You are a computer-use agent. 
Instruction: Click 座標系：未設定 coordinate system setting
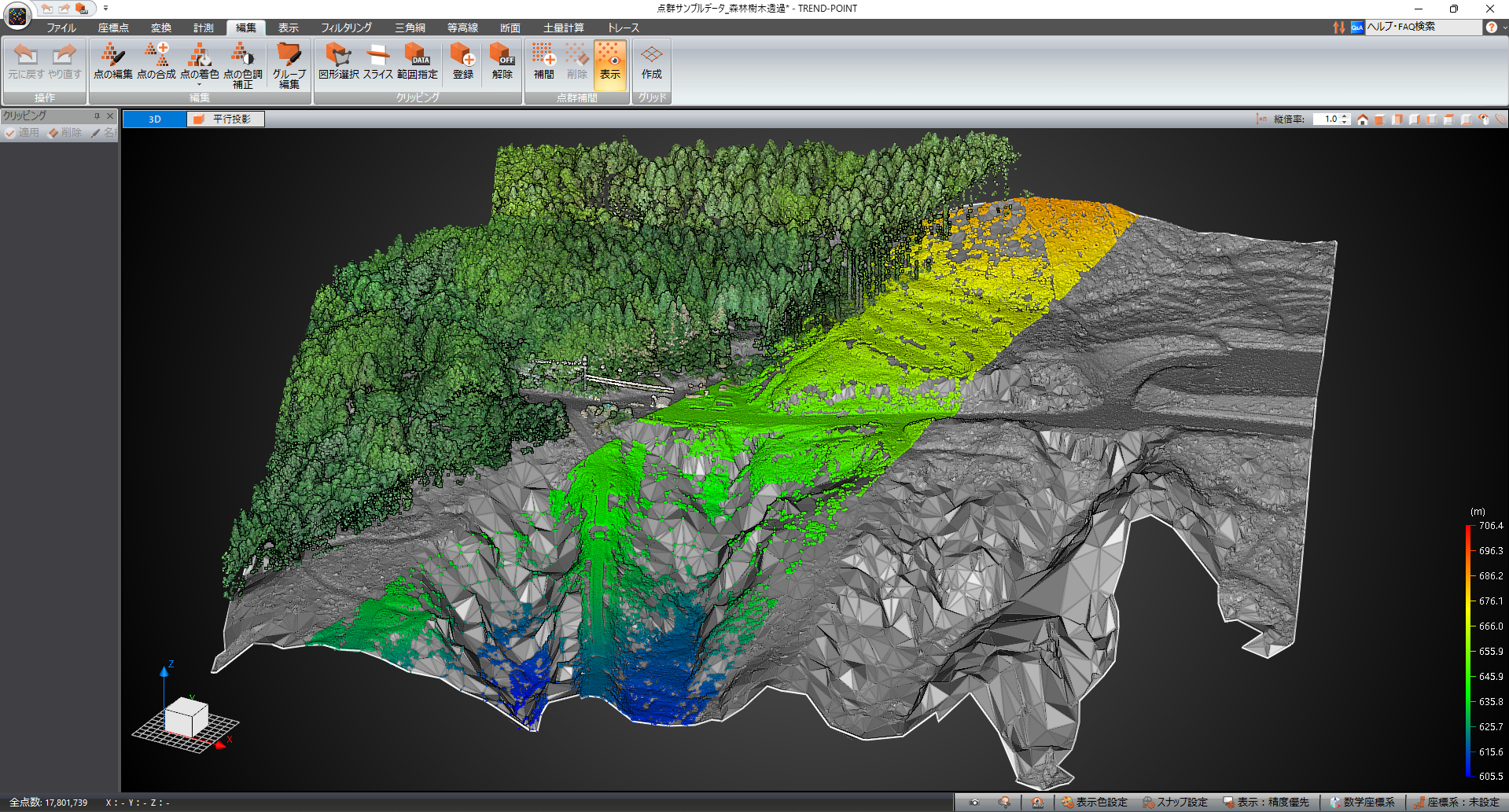(x=1456, y=803)
